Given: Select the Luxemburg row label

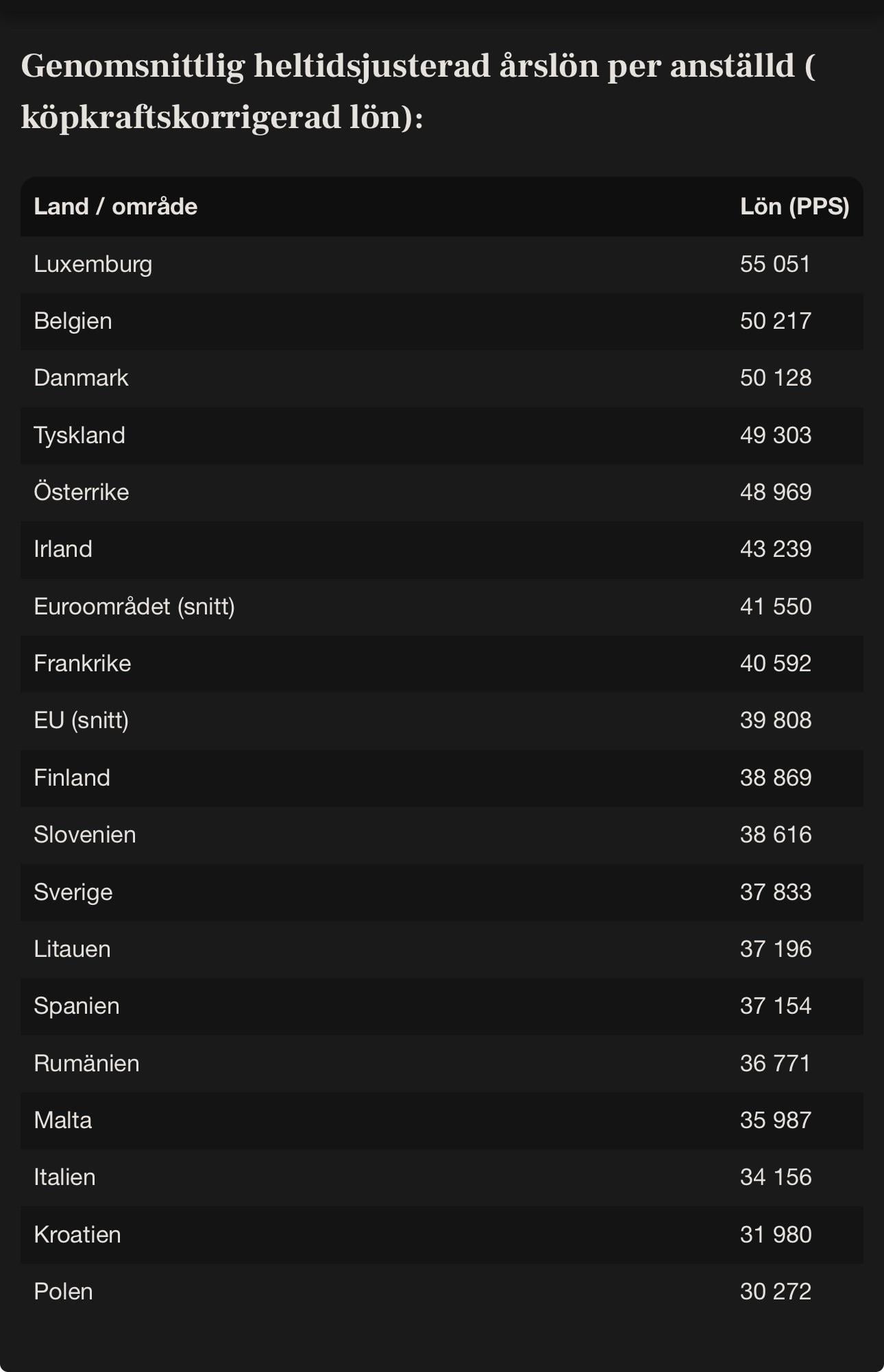Looking at the screenshot, I should point(93,264).
